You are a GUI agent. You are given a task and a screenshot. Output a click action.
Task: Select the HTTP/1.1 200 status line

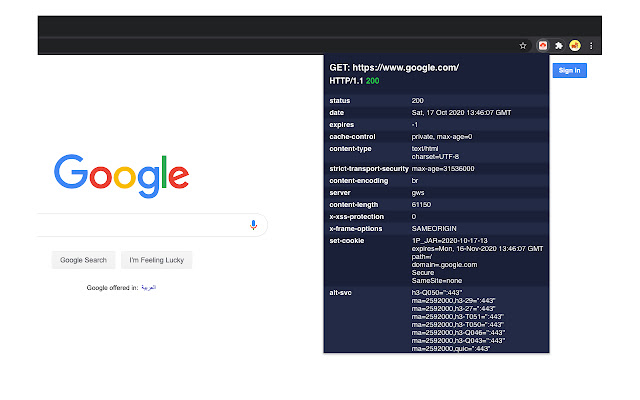point(354,81)
